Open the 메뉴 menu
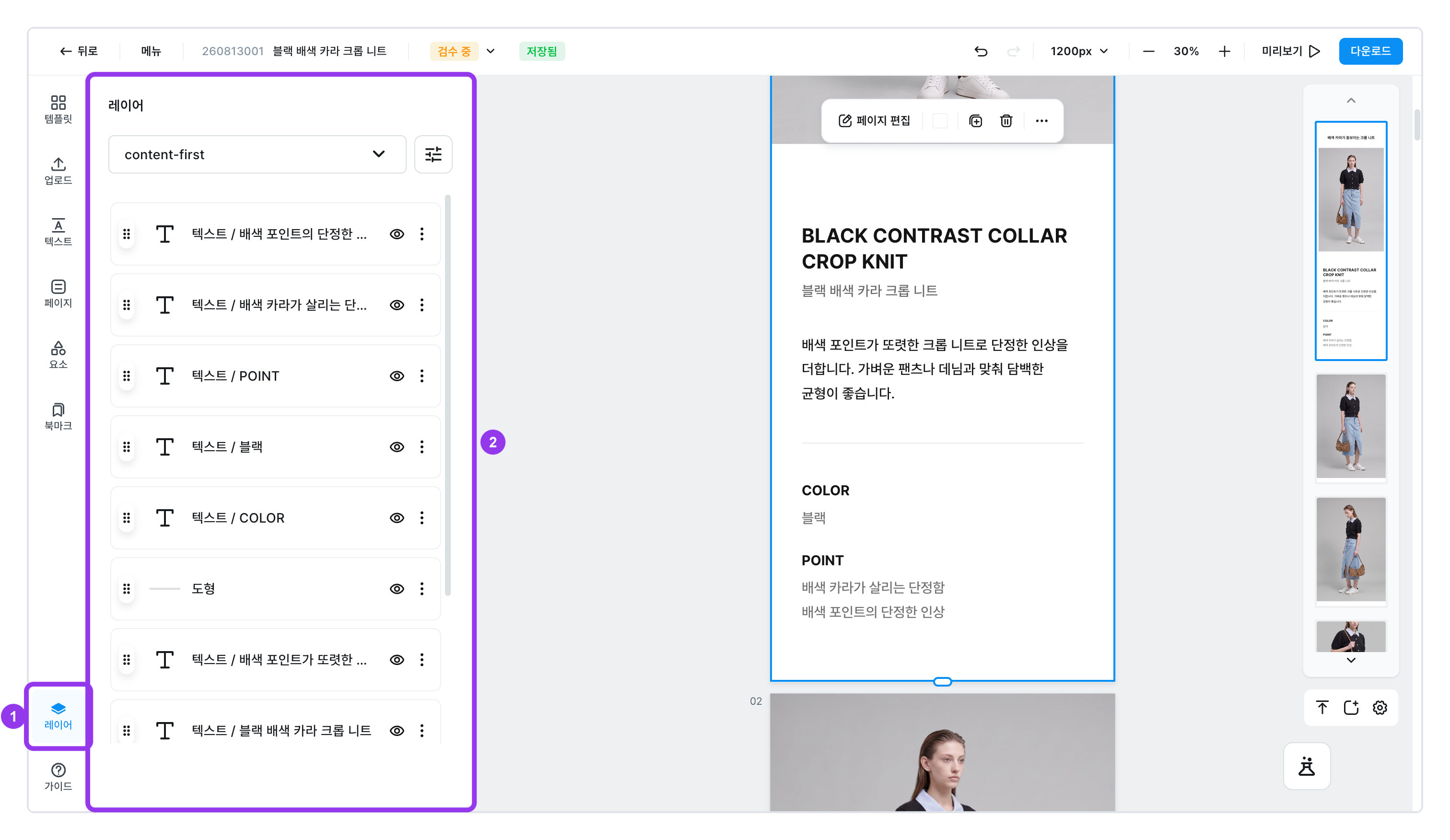This screenshot has width=1450, height=840. [152, 51]
